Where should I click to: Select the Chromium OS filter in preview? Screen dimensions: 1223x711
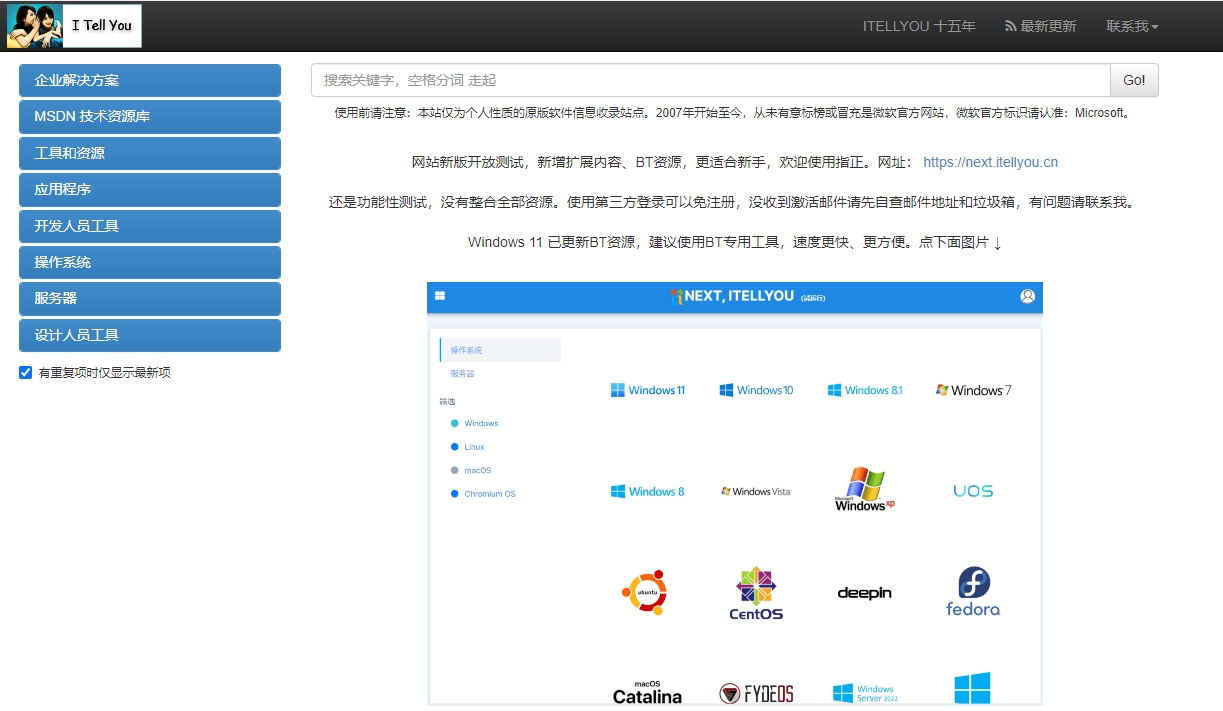(x=483, y=494)
